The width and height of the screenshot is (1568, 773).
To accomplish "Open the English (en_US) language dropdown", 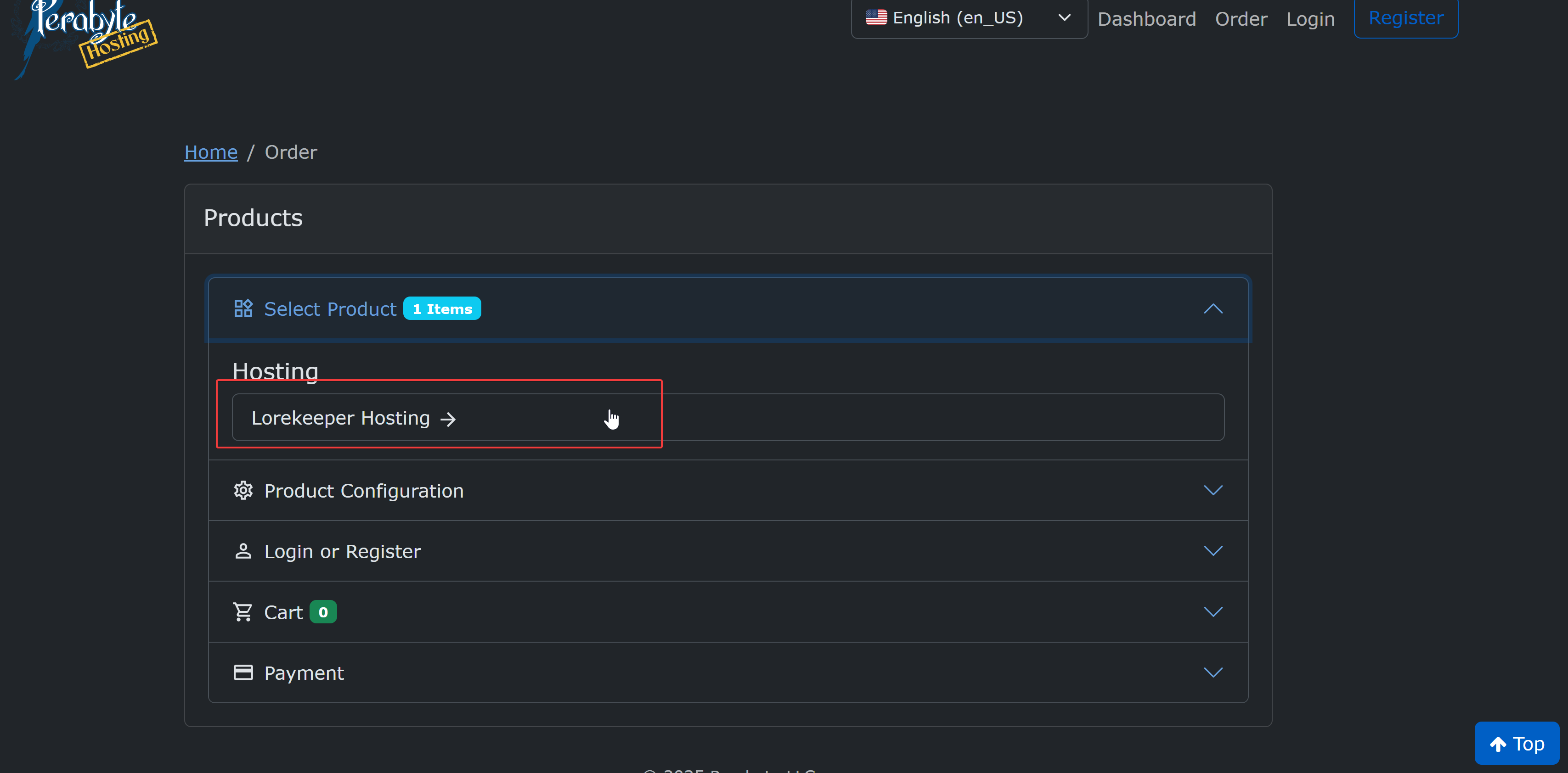I will 969,18.
